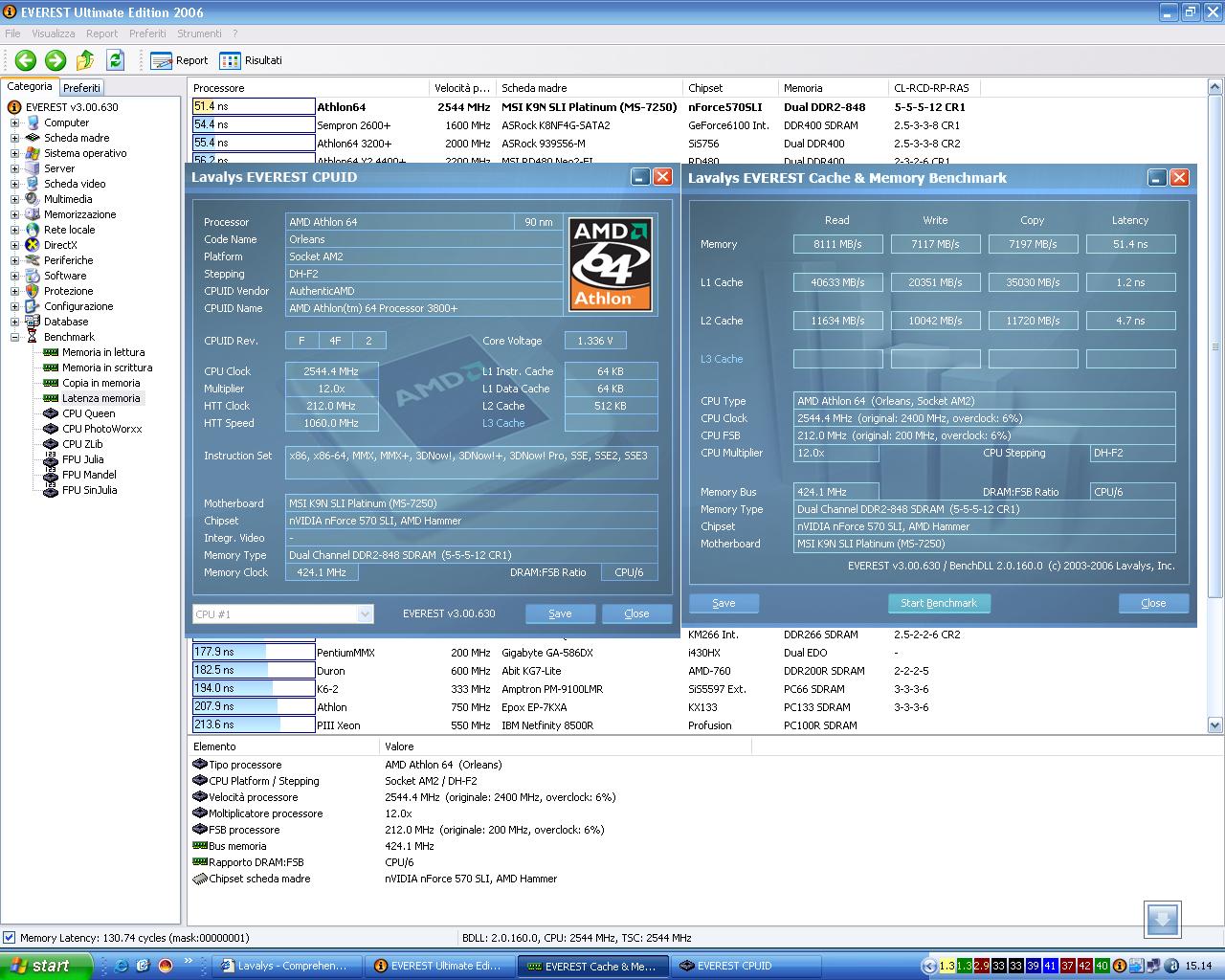Click the Processore column header
This screenshot has height=980, width=1225.
point(309,88)
